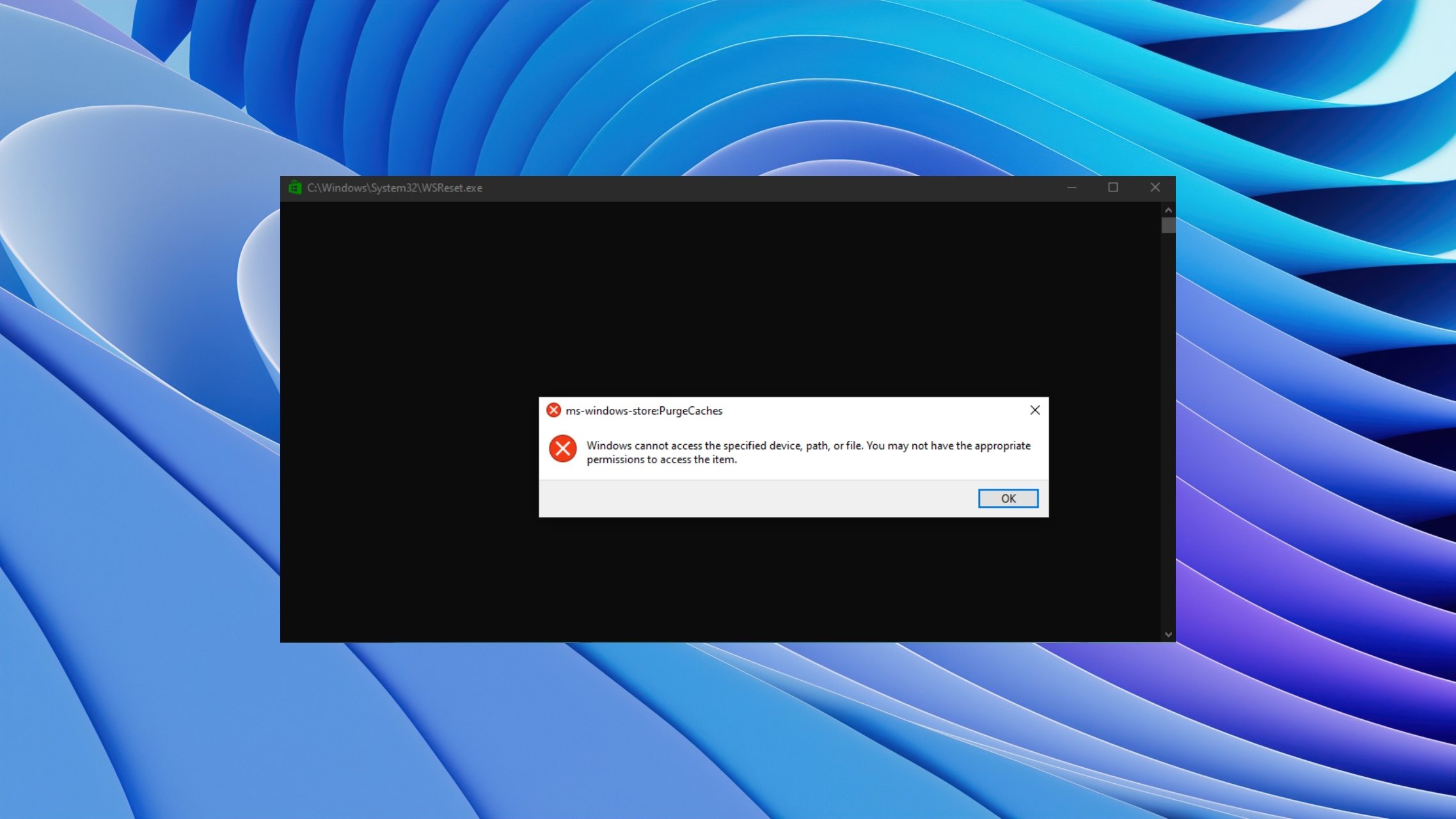1456x819 pixels.
Task: Click the title text C:\Windows\System32\WSReset.exe
Action: pyautogui.click(x=395, y=188)
